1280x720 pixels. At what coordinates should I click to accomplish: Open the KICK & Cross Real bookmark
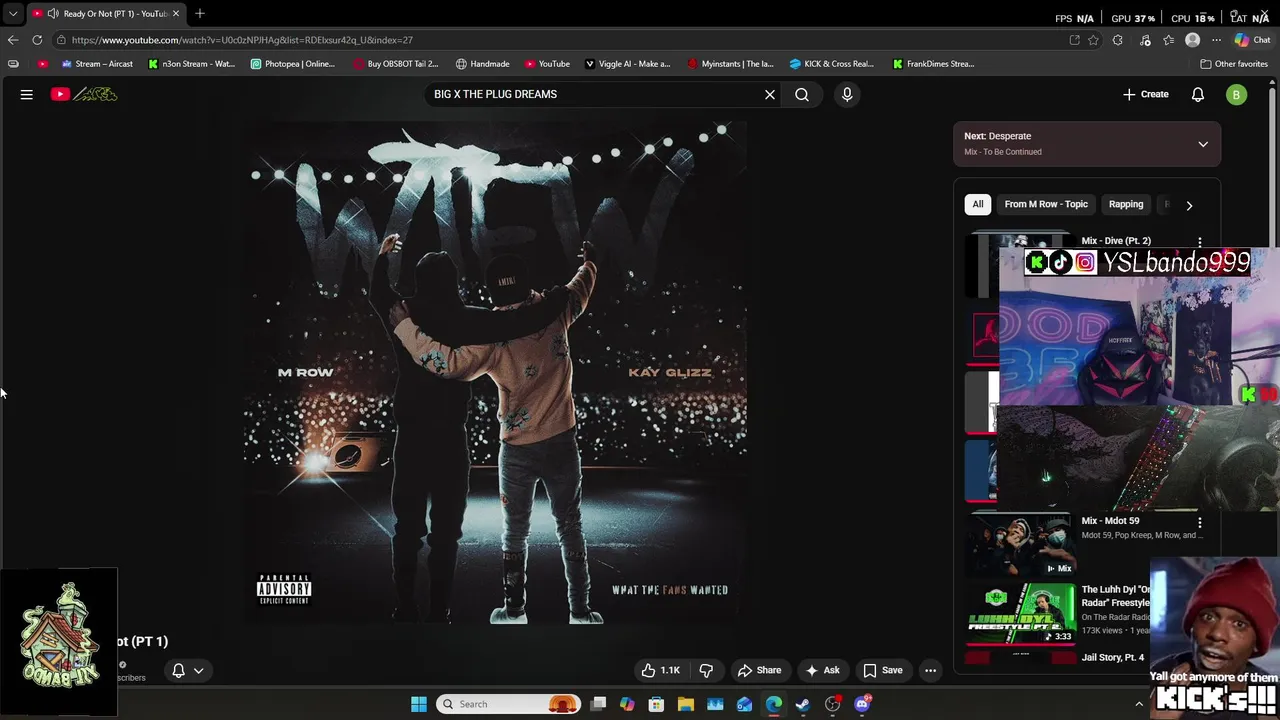click(x=831, y=64)
